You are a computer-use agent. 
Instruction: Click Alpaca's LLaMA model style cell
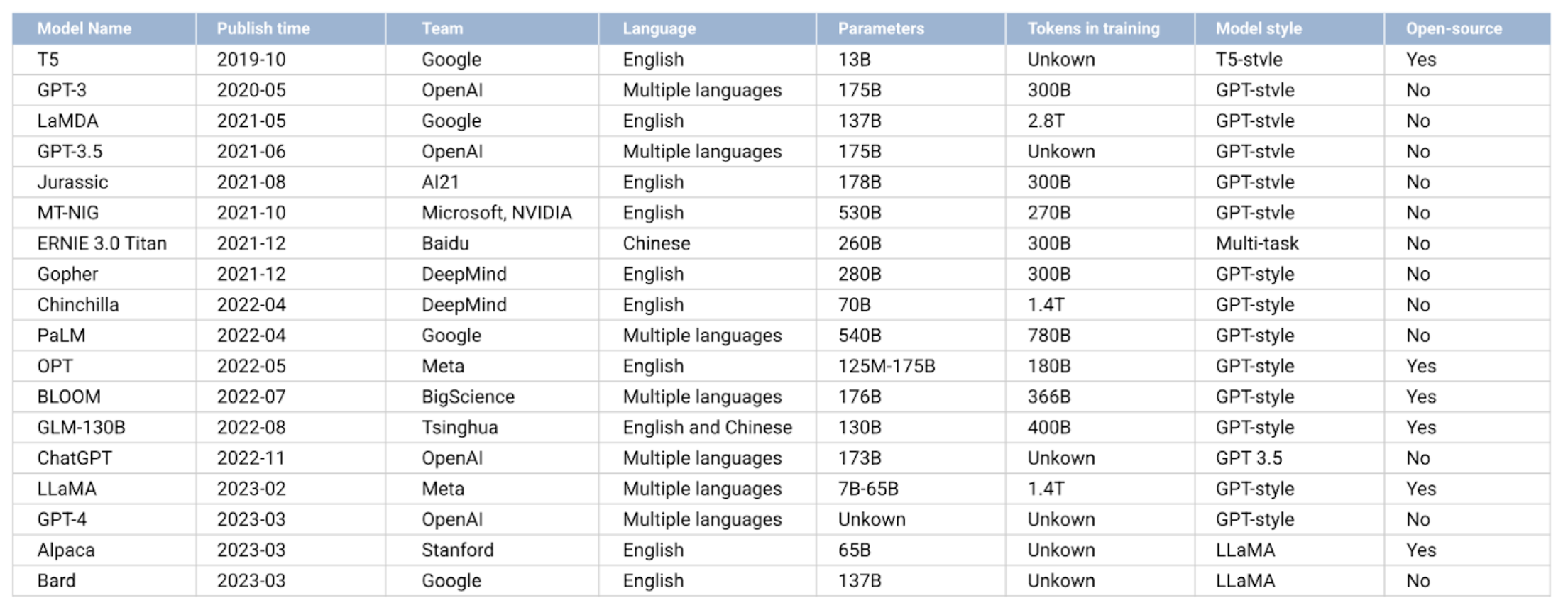[x=1290, y=550]
